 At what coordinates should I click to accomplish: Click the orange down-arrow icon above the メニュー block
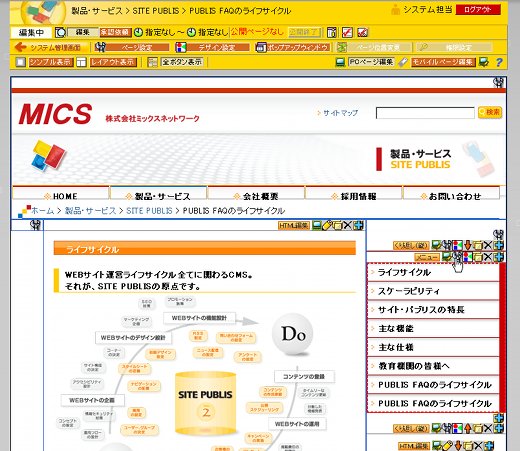[468, 245]
